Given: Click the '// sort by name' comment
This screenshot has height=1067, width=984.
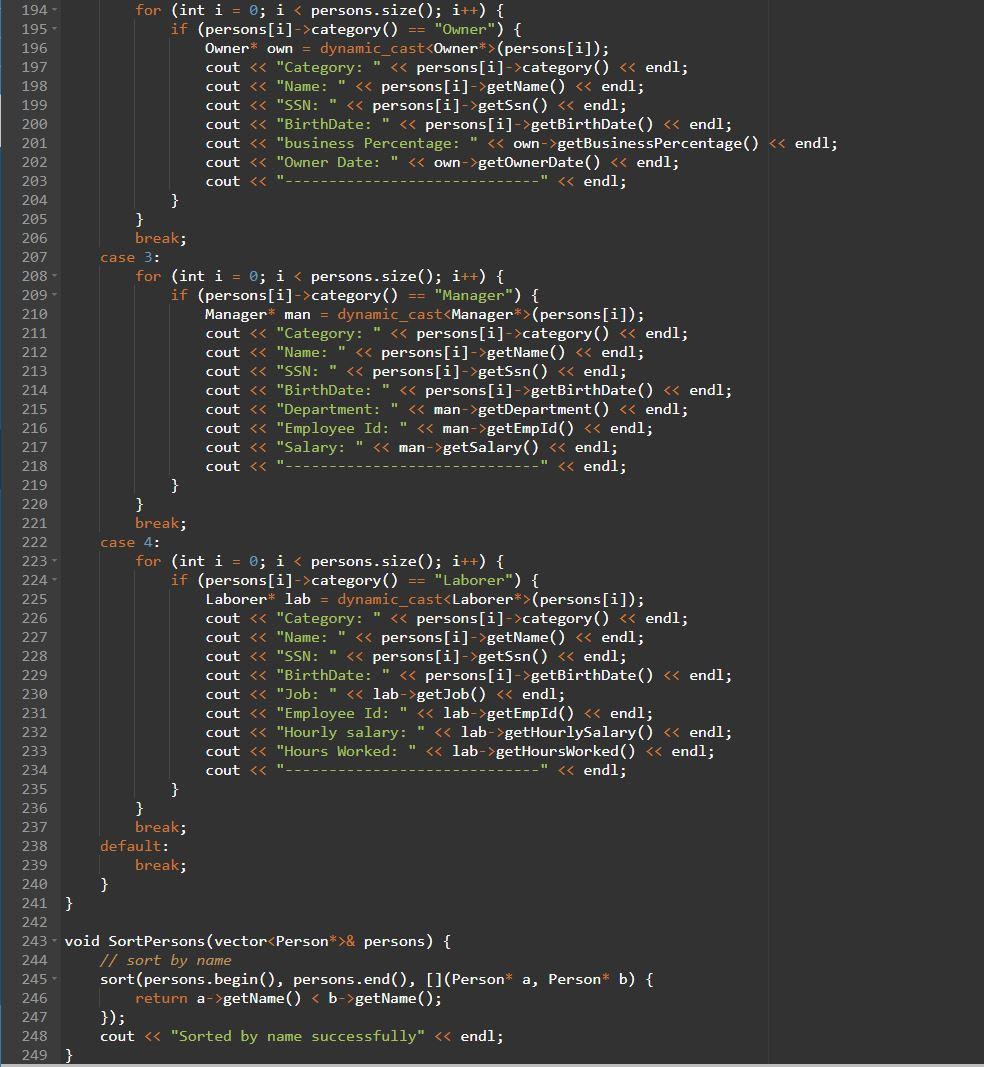Looking at the screenshot, I should (165, 960).
